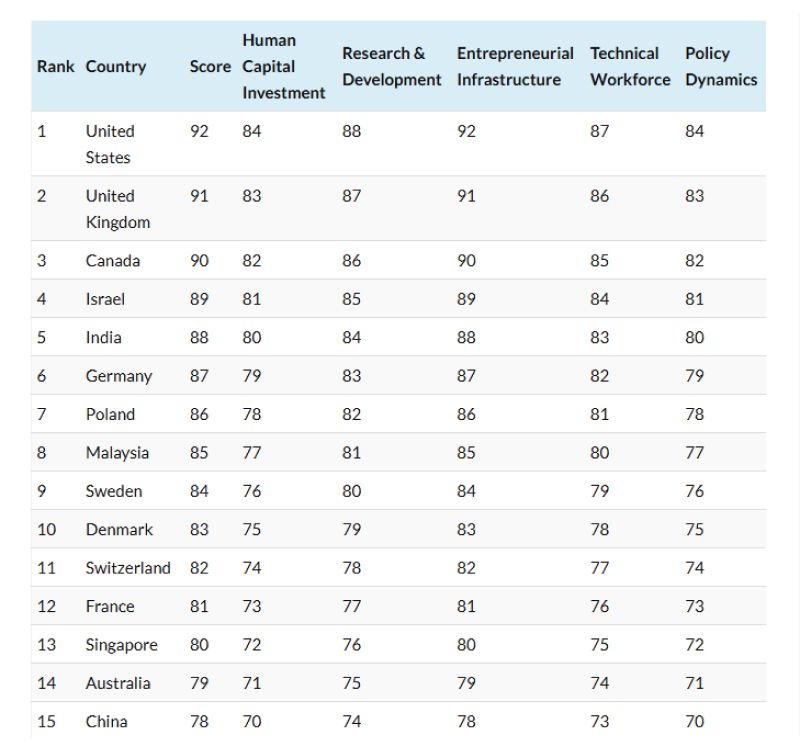This screenshot has width=800, height=750.
Task: Select the Country column header
Action: click(116, 67)
